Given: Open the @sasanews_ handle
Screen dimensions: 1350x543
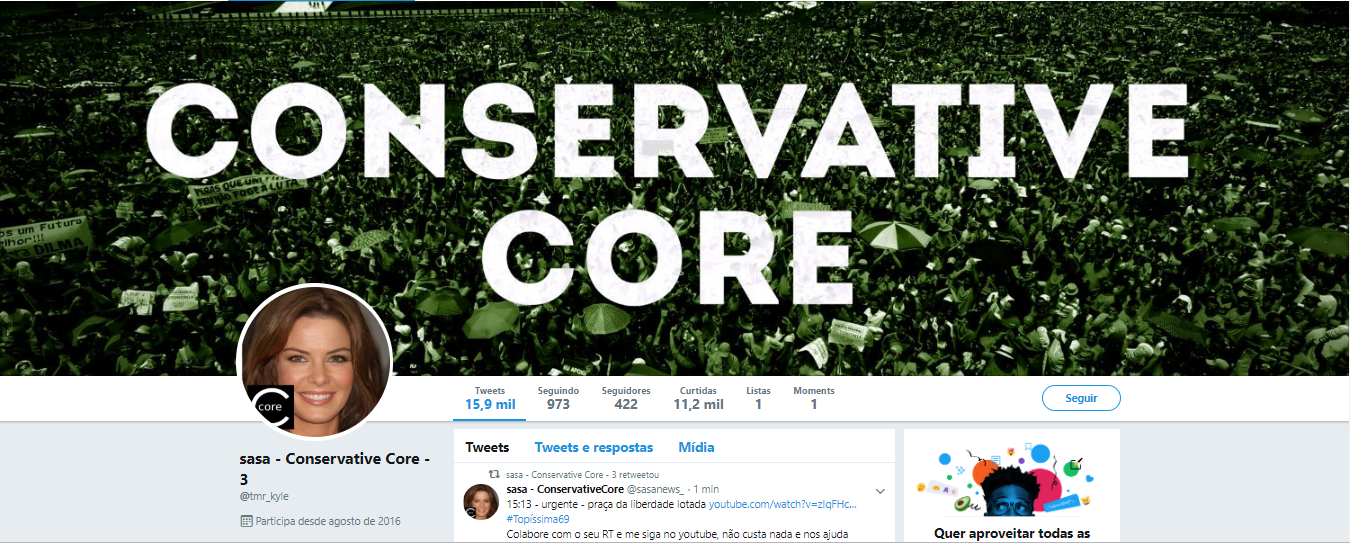Looking at the screenshot, I should pyautogui.click(x=655, y=489).
